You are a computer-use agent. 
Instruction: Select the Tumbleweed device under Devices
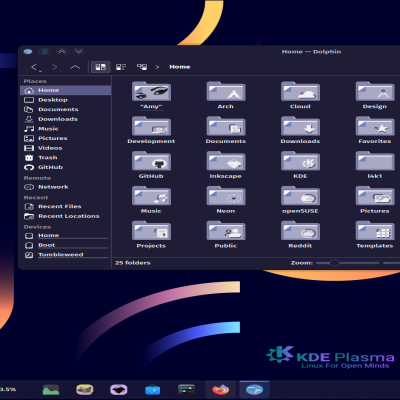point(65,255)
